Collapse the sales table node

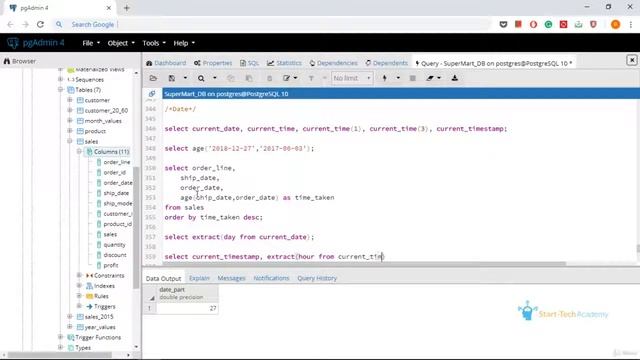70,141
